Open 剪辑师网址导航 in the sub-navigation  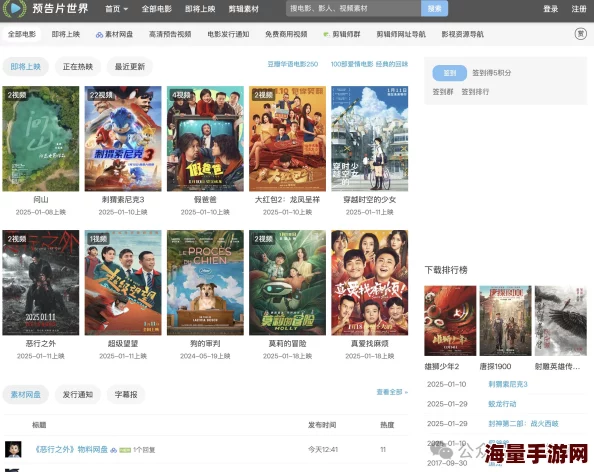pyautogui.click(x=401, y=34)
